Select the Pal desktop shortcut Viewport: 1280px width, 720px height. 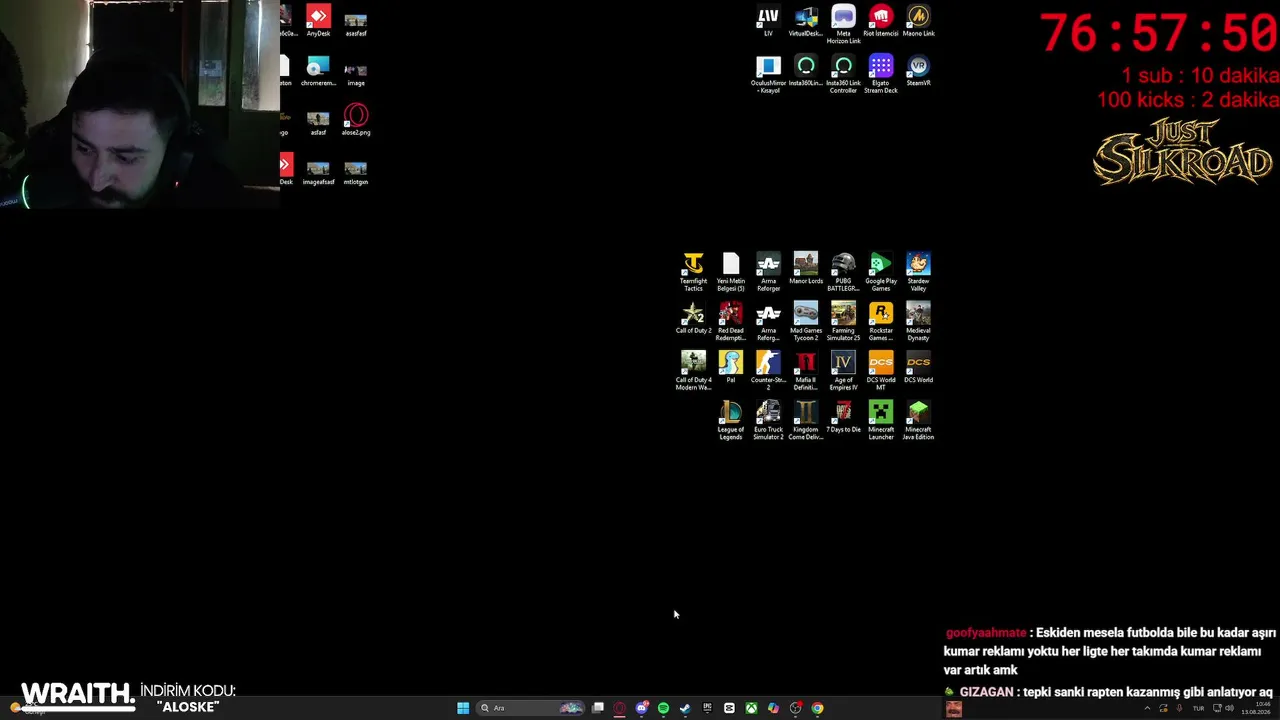pos(731,367)
